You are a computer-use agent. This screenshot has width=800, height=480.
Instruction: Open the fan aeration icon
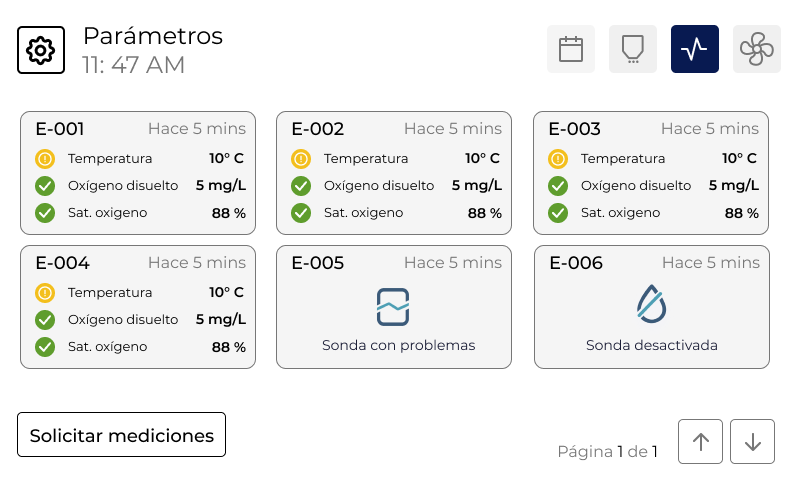[757, 49]
